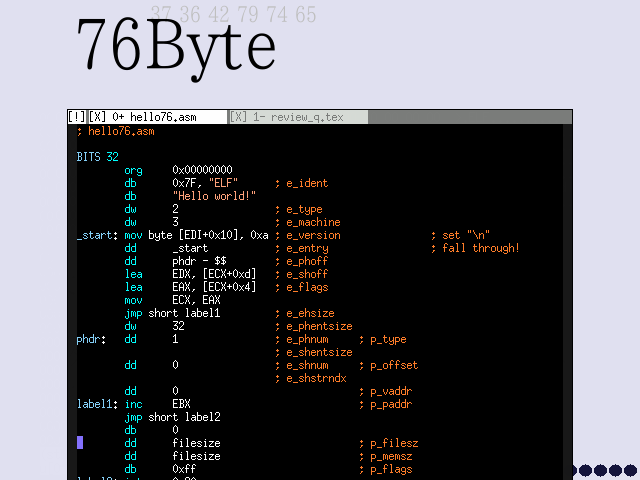Click the rightmost navigation dot
Viewport: 640px width, 480px height.
(x=630, y=470)
